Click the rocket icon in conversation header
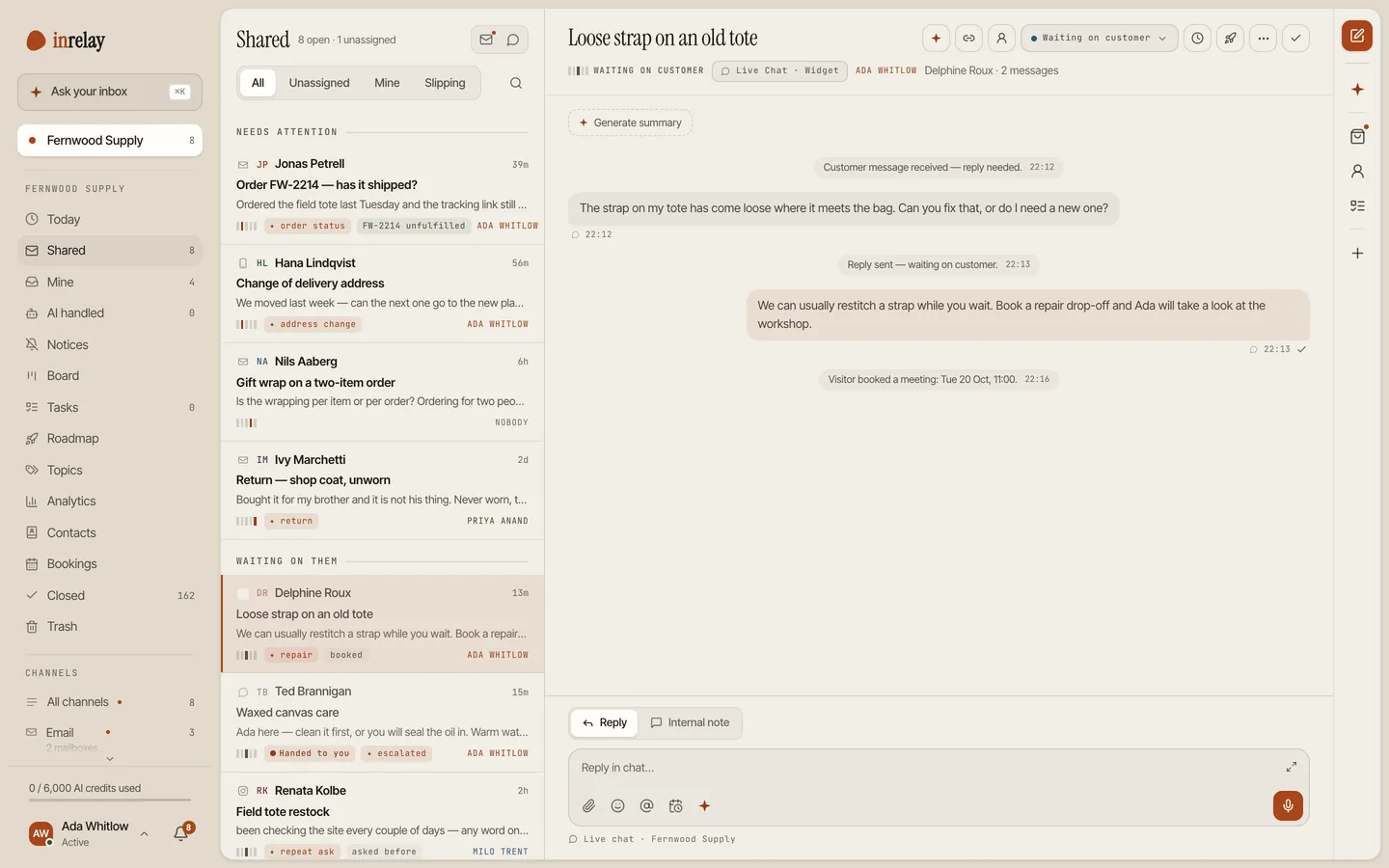Screen dimensions: 1389x868 click(x=1230, y=39)
